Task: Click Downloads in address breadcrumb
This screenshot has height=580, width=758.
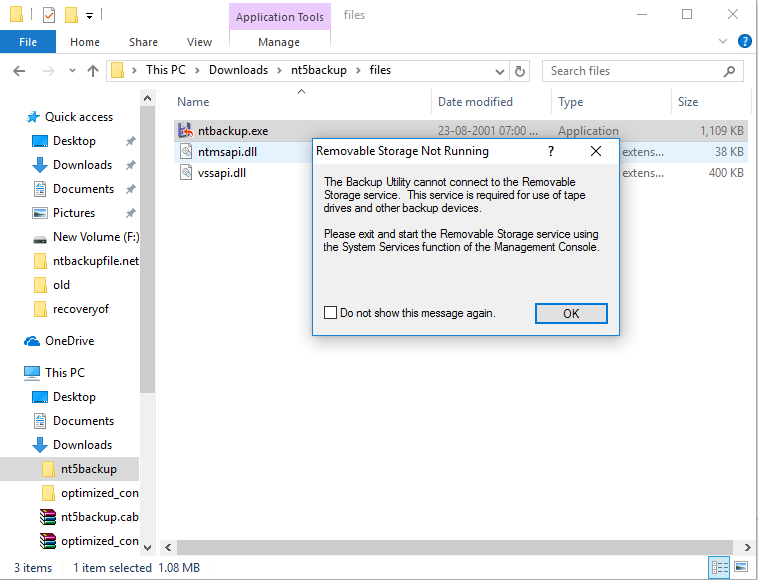Action: click(238, 71)
